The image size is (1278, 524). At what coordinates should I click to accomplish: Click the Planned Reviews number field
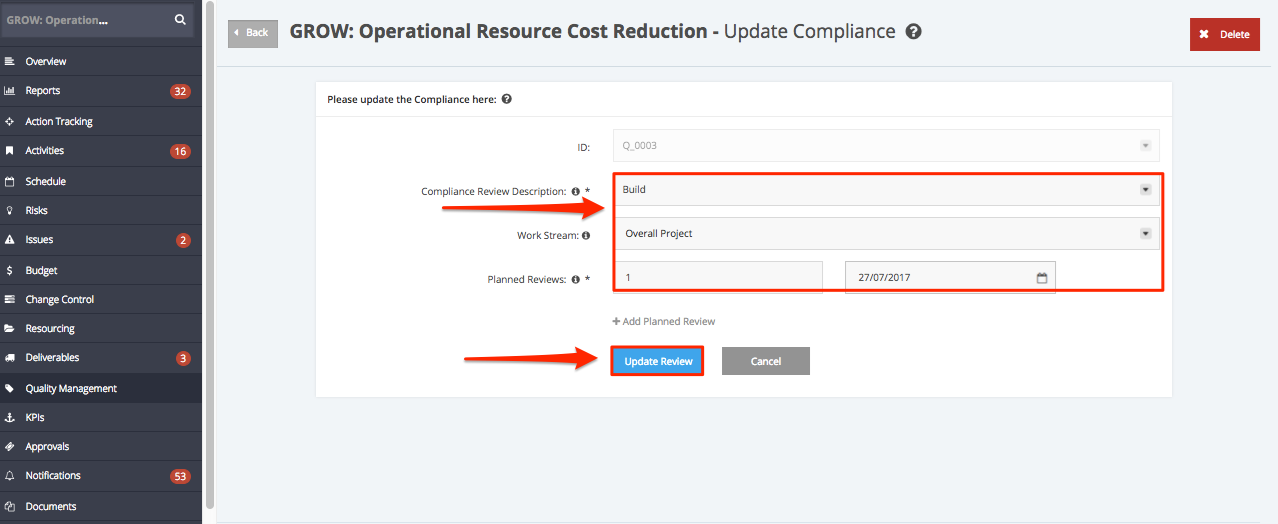(719, 277)
